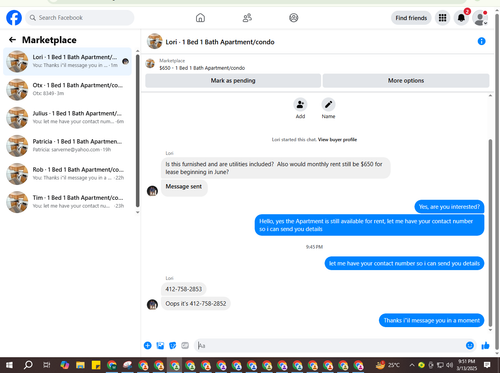
Task: Go to the Home feed icon
Action: [200, 18]
